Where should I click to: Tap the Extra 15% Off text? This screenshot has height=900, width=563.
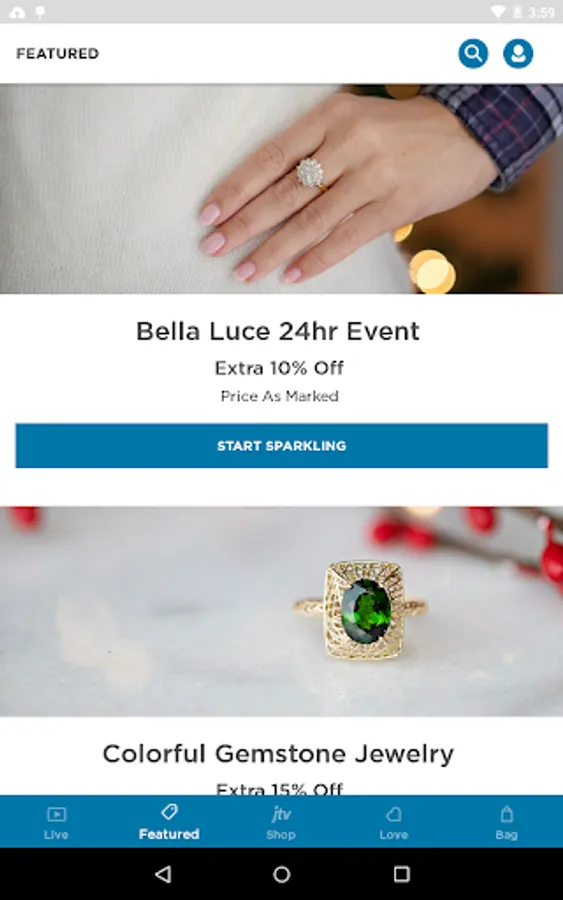pos(279,789)
